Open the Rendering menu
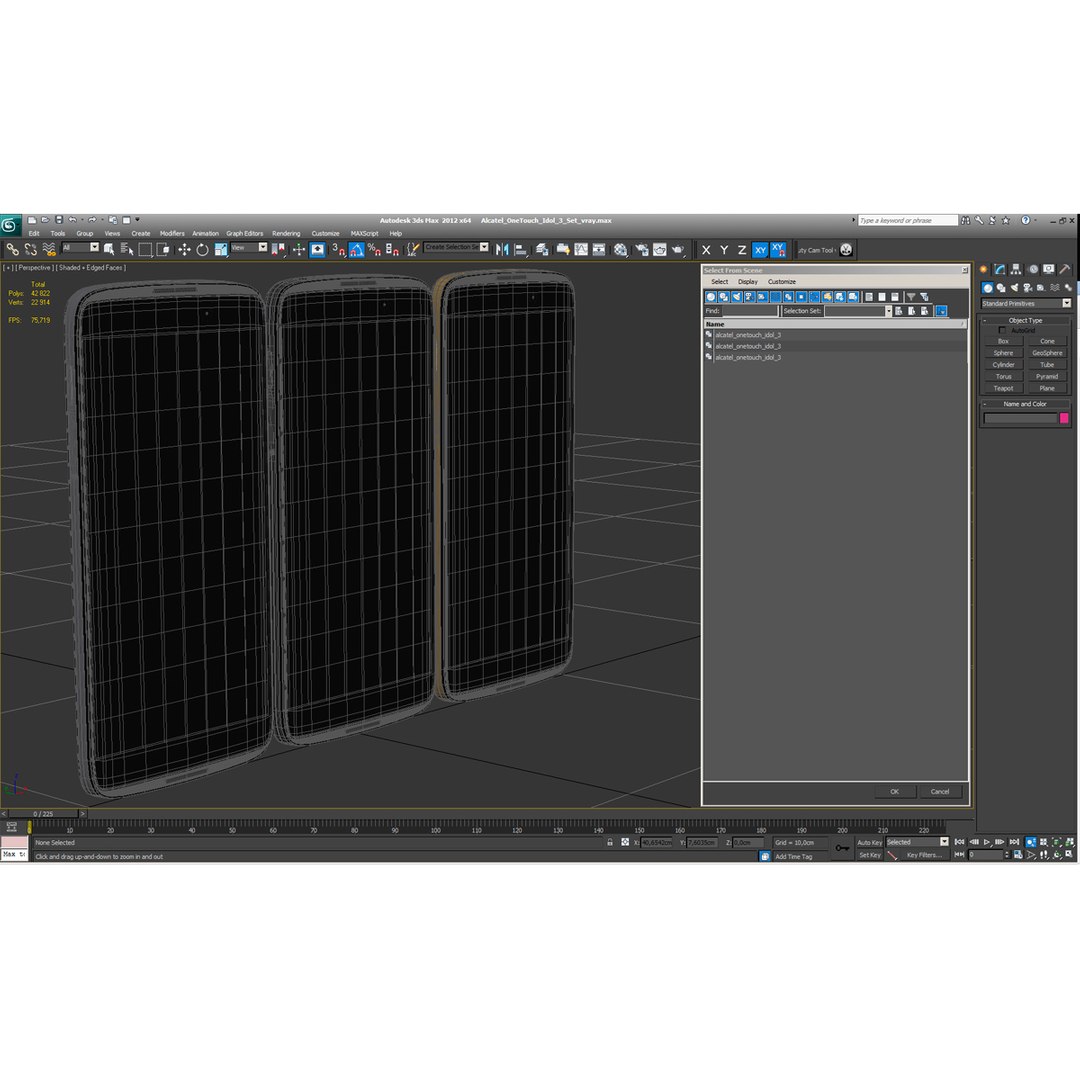Image resolution: width=1080 pixels, height=1080 pixels. 286,233
